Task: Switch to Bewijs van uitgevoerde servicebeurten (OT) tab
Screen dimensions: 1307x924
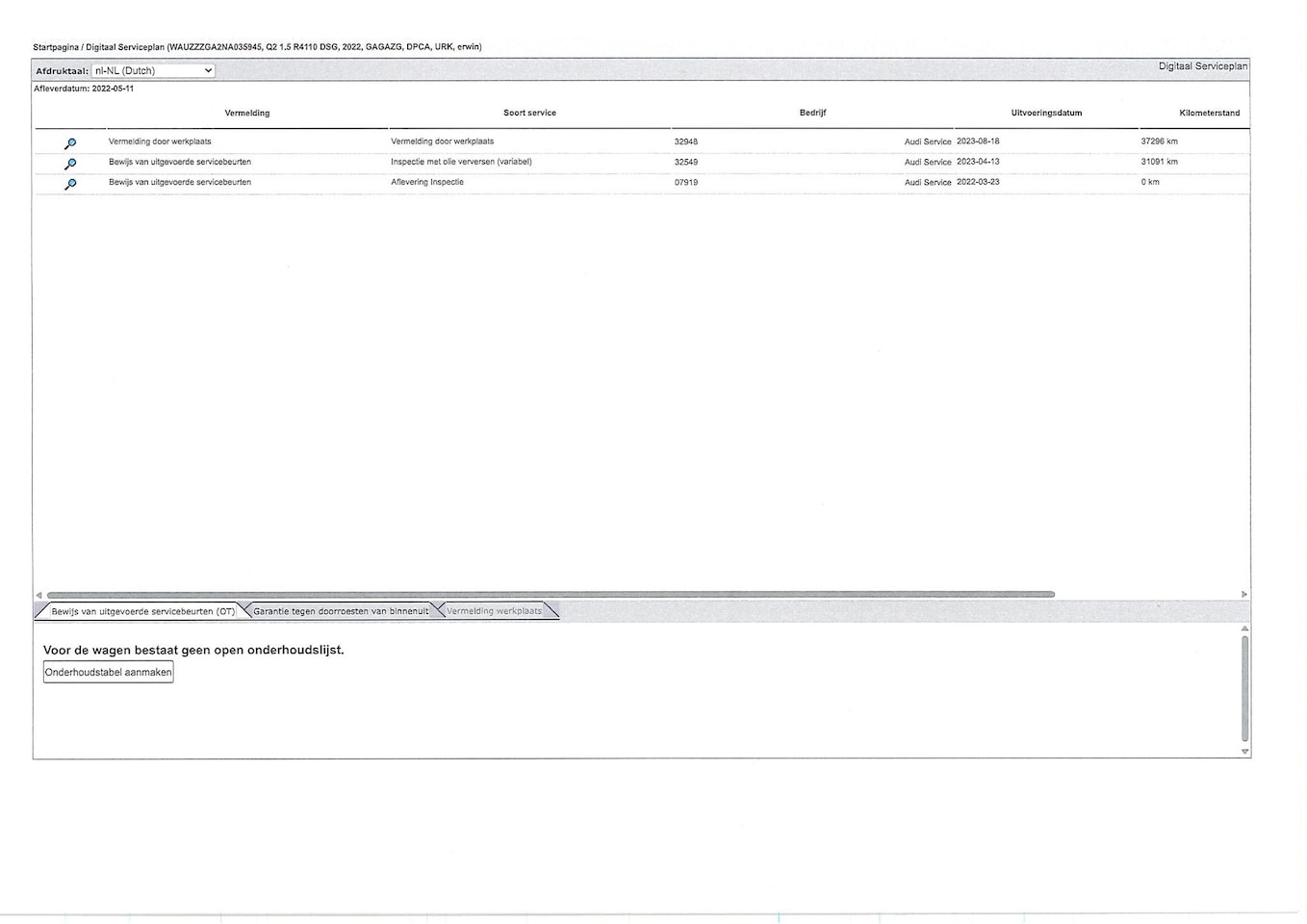Action: [142, 611]
